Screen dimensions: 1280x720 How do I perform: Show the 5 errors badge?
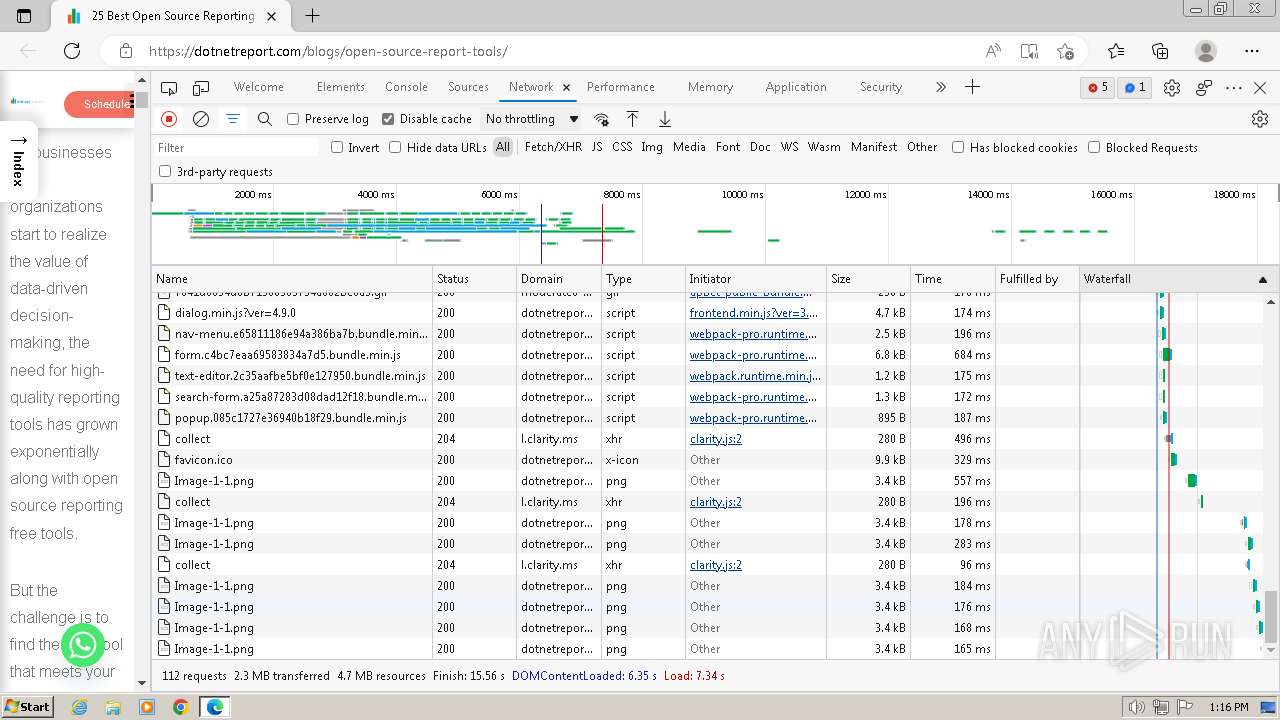click(x=1098, y=88)
